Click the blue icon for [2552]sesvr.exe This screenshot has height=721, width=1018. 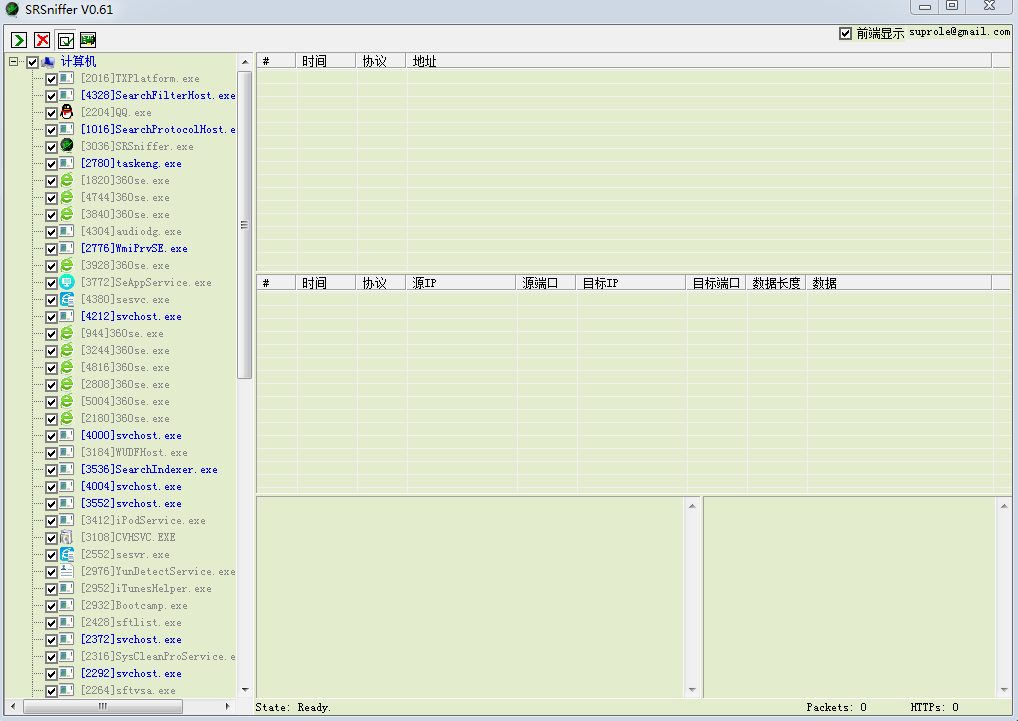67,554
